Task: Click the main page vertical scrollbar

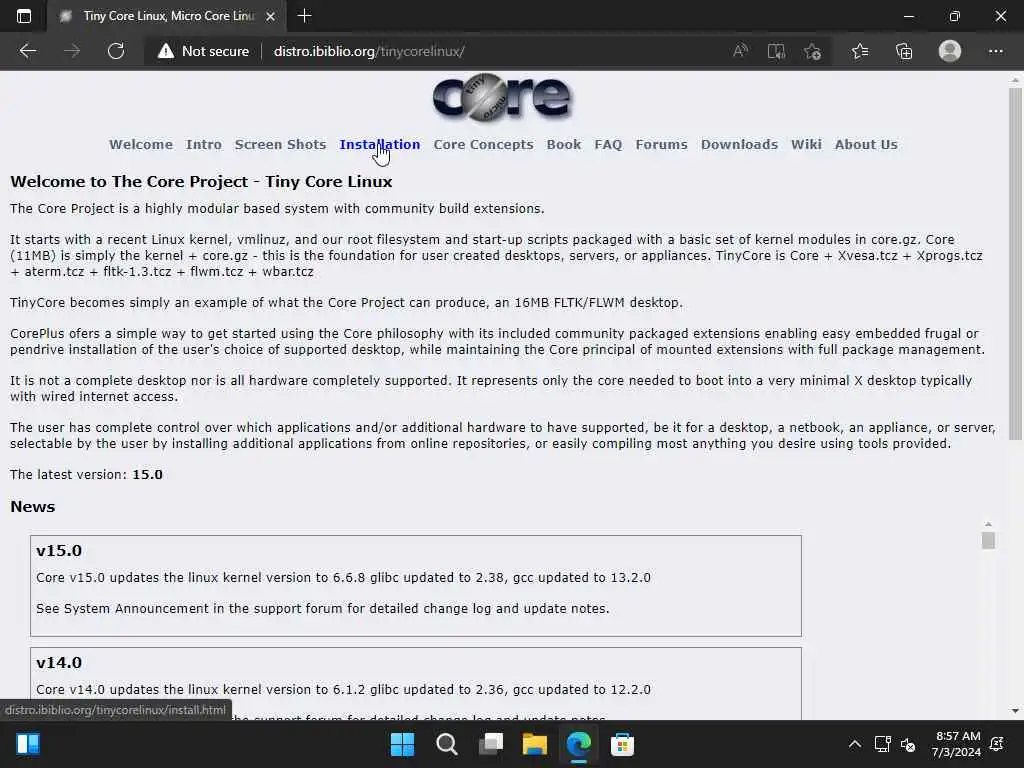Action: pyautogui.click(x=1015, y=264)
